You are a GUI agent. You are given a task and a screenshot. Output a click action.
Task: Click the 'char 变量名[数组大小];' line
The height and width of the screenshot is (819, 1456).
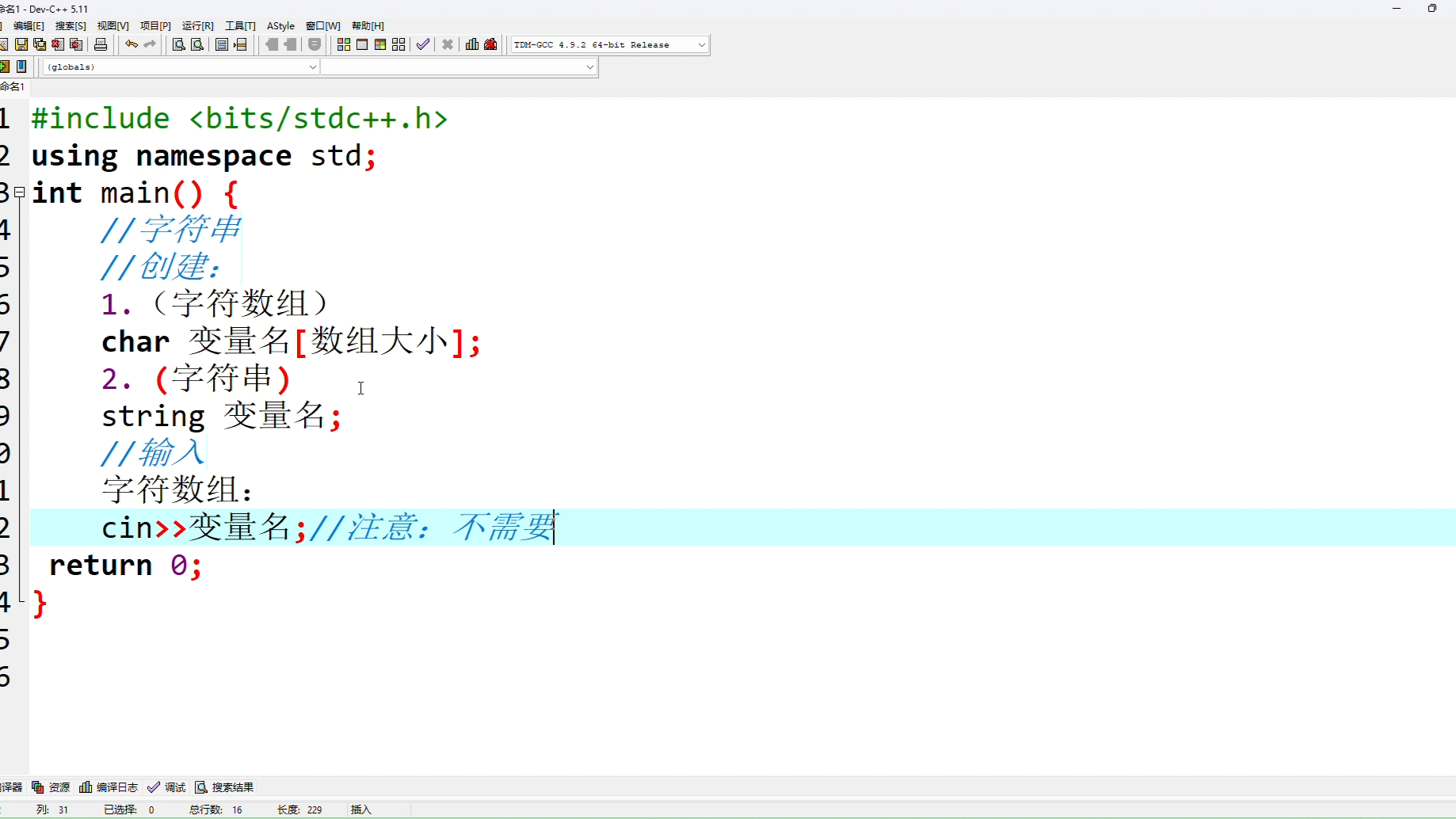[291, 341]
